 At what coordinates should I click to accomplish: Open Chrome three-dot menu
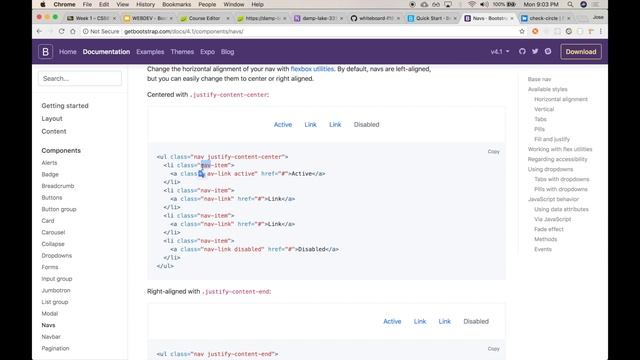click(x=601, y=31)
